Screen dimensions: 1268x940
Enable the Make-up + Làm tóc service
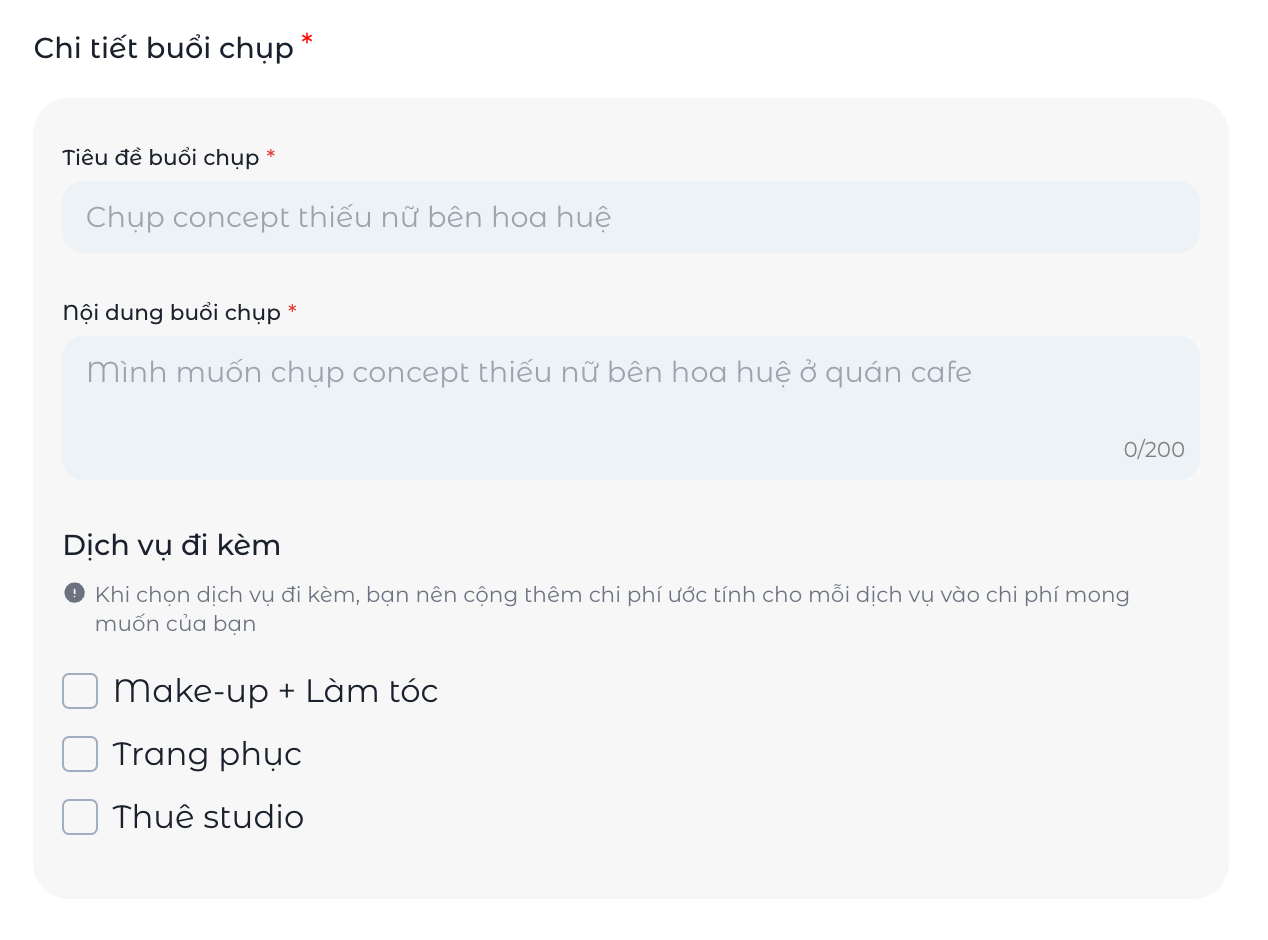click(79, 691)
